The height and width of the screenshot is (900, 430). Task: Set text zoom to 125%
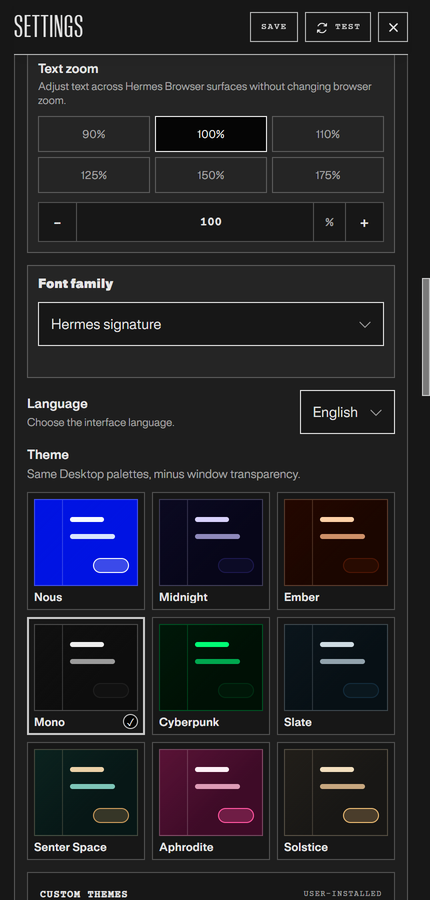[x=94, y=175]
